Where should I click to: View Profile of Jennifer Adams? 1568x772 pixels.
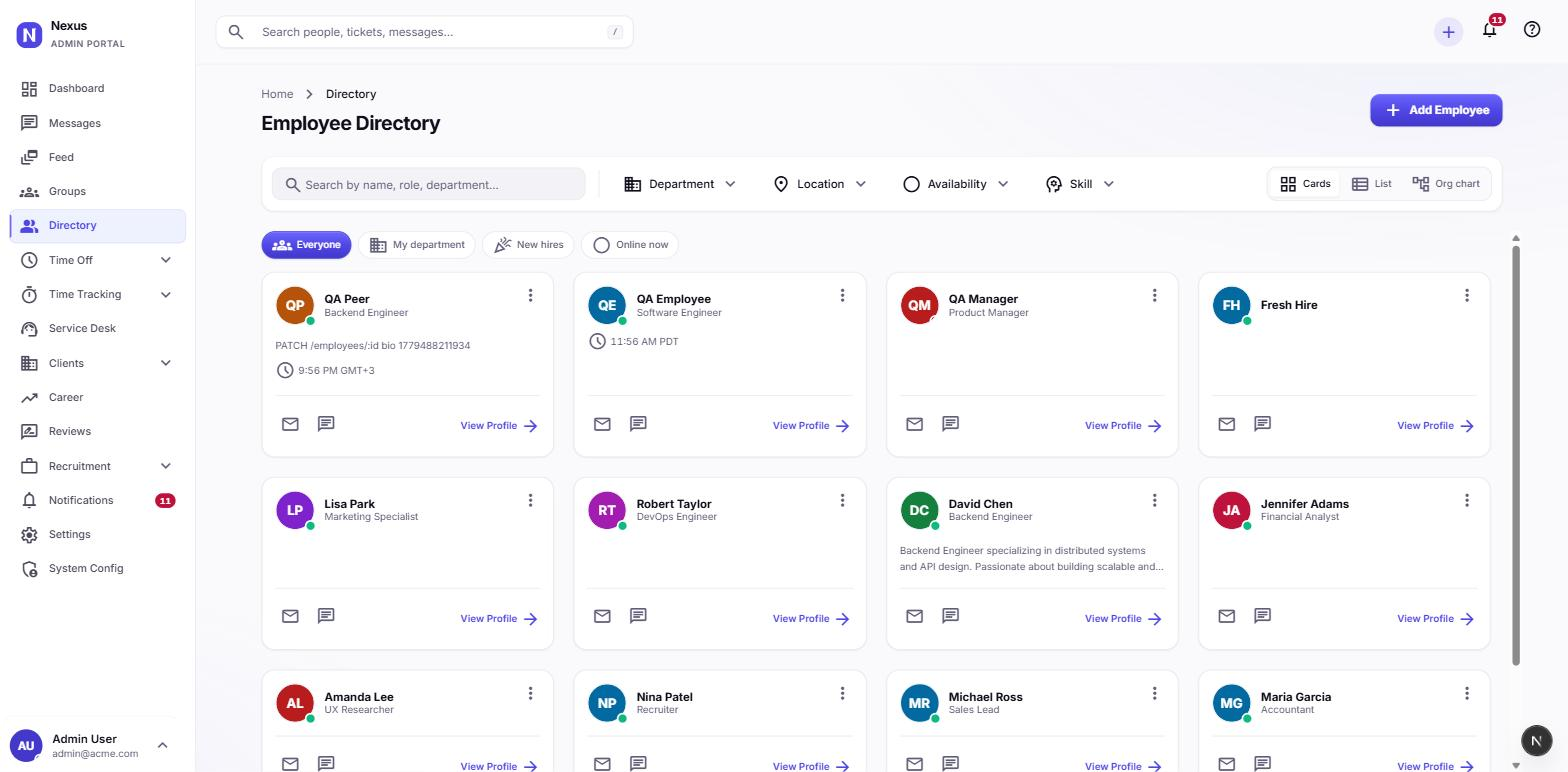click(x=1435, y=619)
